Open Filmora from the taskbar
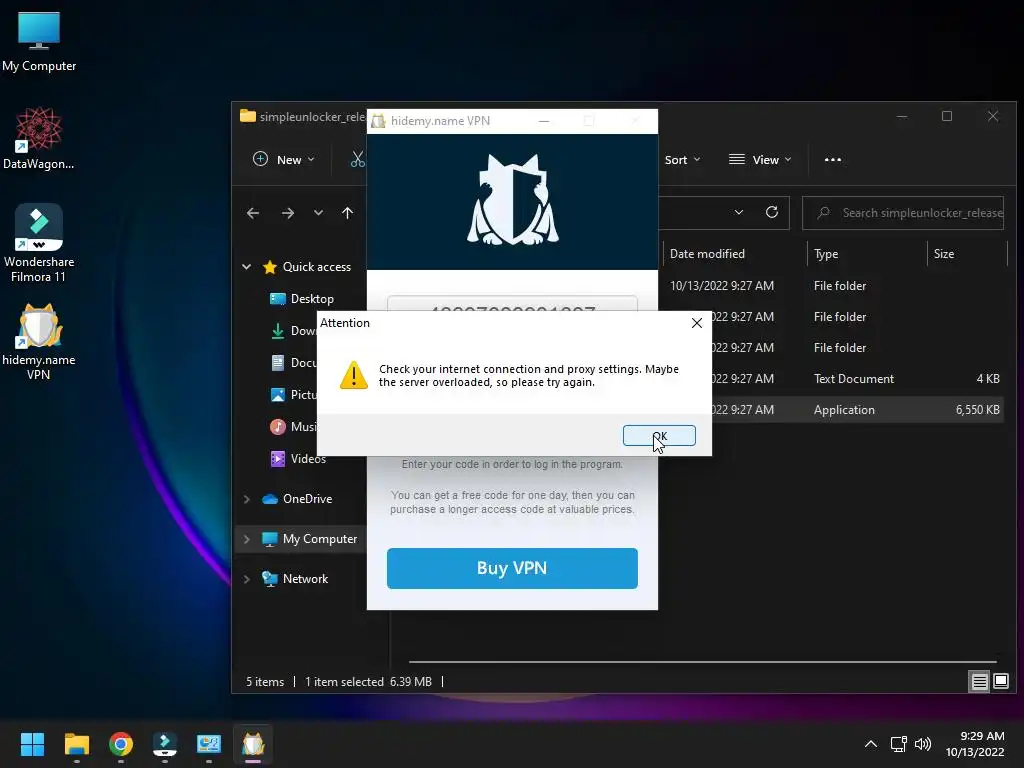Screen dimensions: 1024x768 coord(165,744)
